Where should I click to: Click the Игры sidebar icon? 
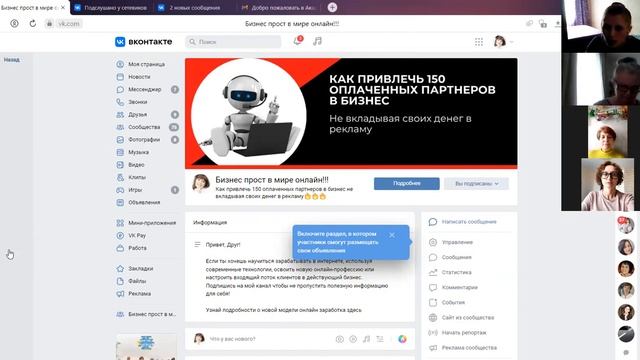click(120, 190)
